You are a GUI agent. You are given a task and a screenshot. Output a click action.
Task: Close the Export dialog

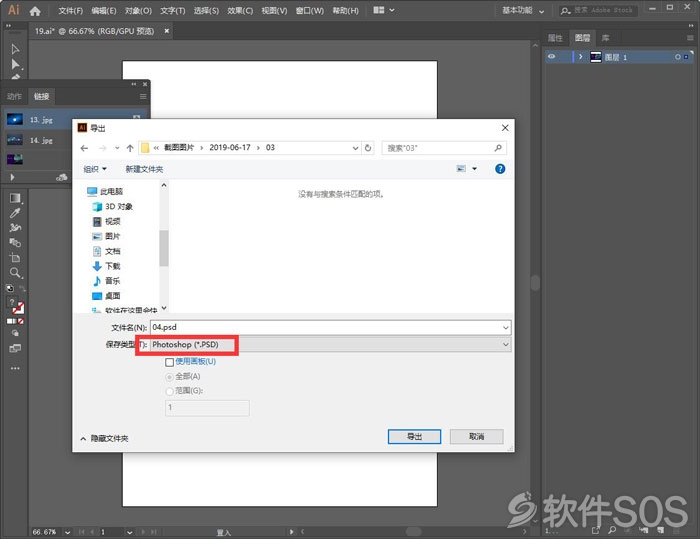[505, 128]
